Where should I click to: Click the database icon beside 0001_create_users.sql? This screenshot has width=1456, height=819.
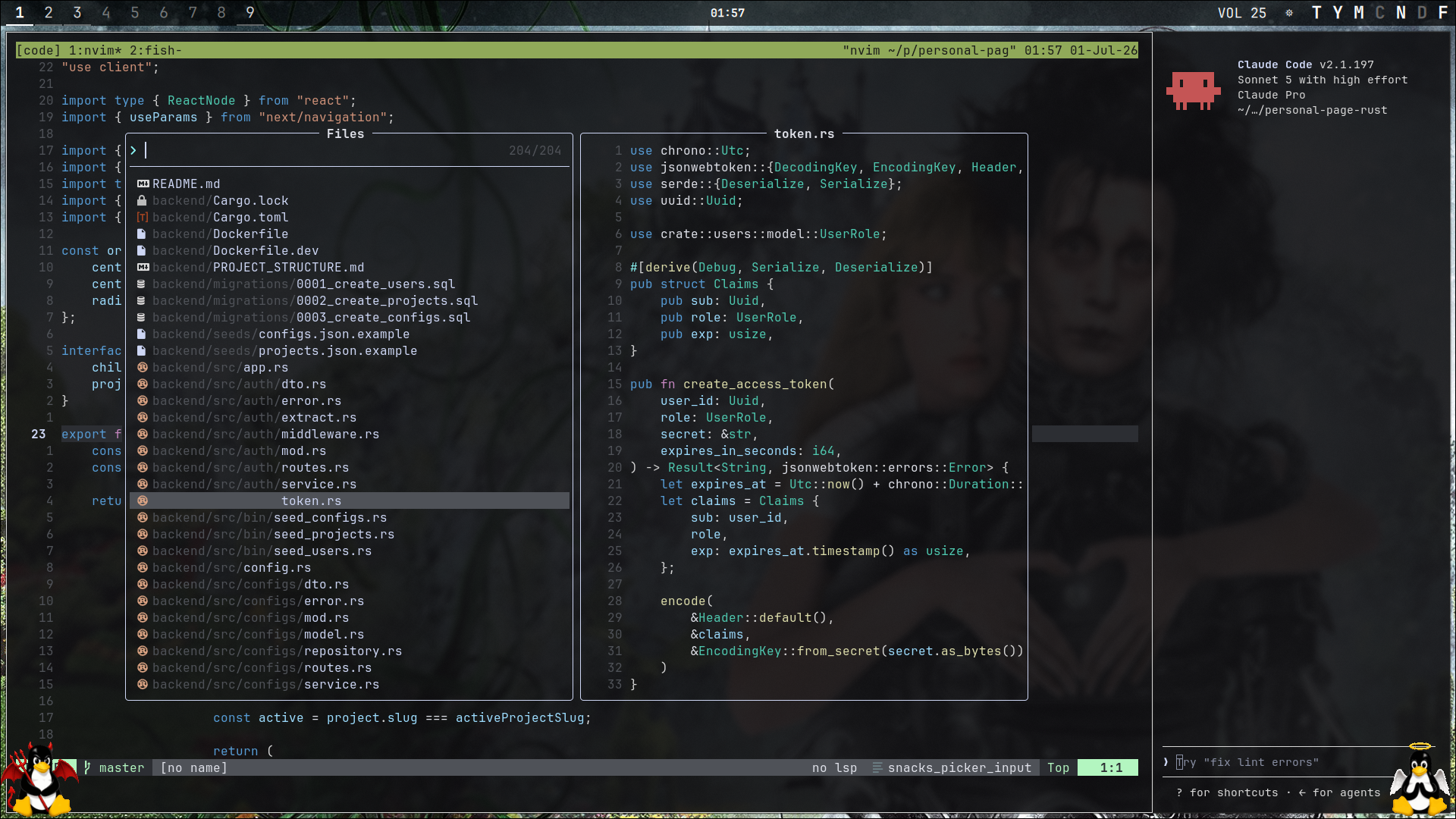click(x=141, y=284)
